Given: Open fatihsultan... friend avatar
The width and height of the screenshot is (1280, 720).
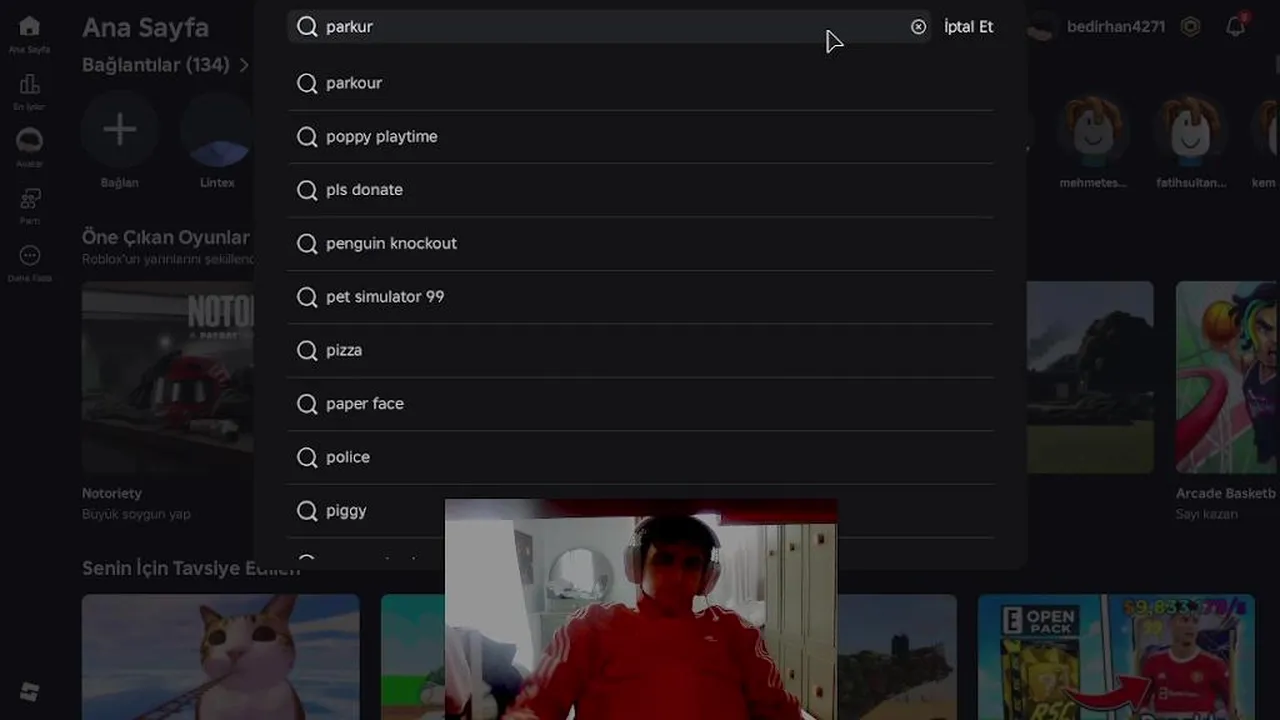Looking at the screenshot, I should pyautogui.click(x=1190, y=130).
